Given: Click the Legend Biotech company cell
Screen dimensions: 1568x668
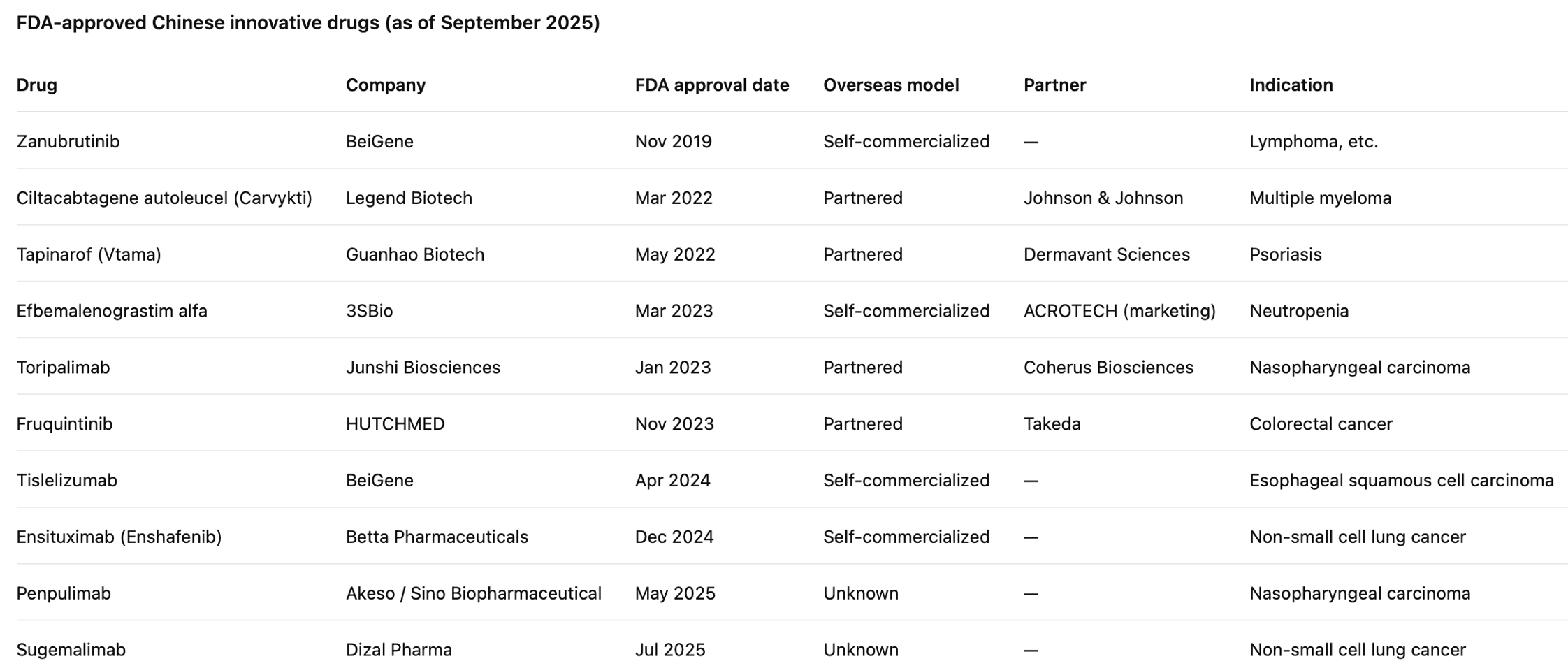Looking at the screenshot, I should (x=409, y=198).
